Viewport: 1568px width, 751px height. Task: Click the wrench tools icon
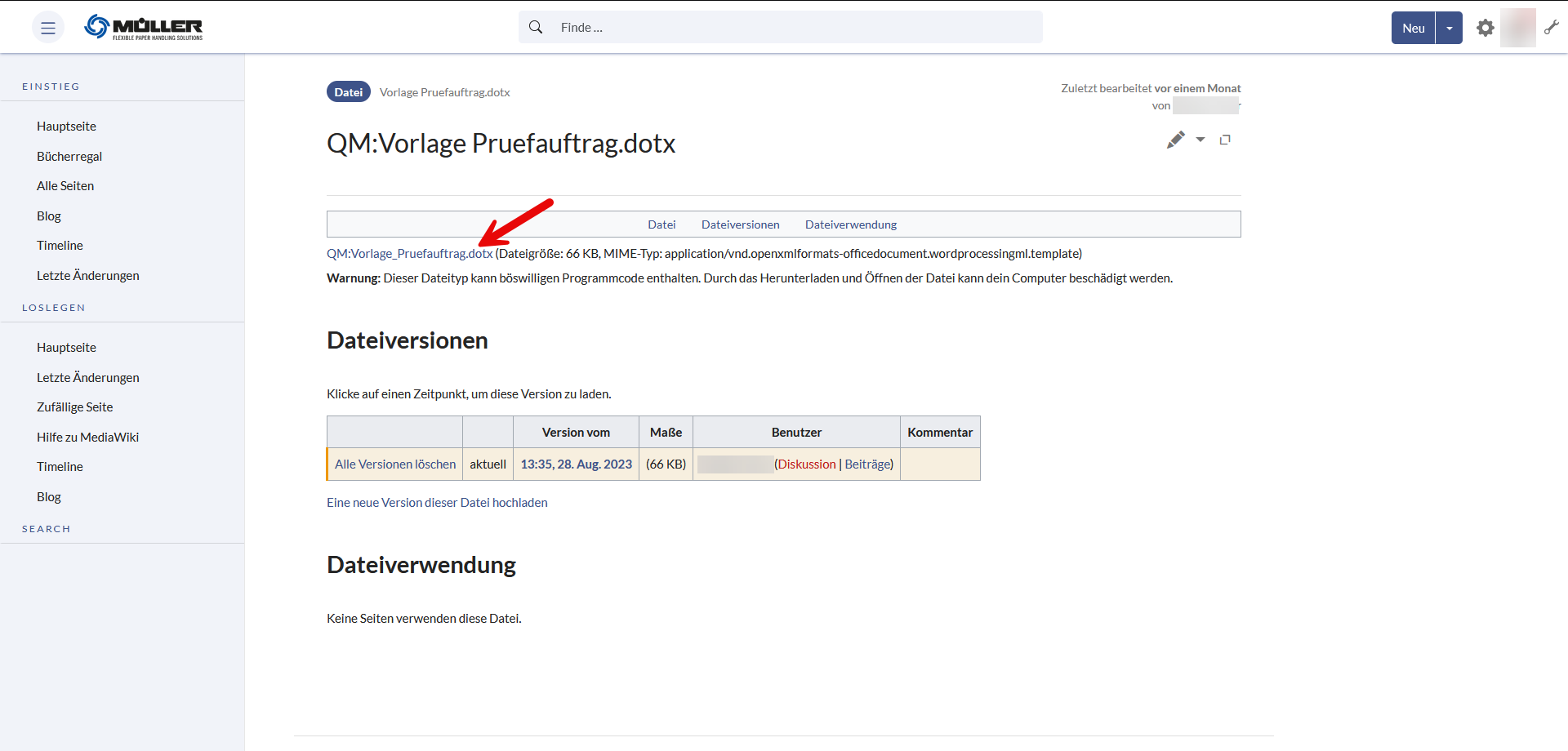click(1552, 28)
